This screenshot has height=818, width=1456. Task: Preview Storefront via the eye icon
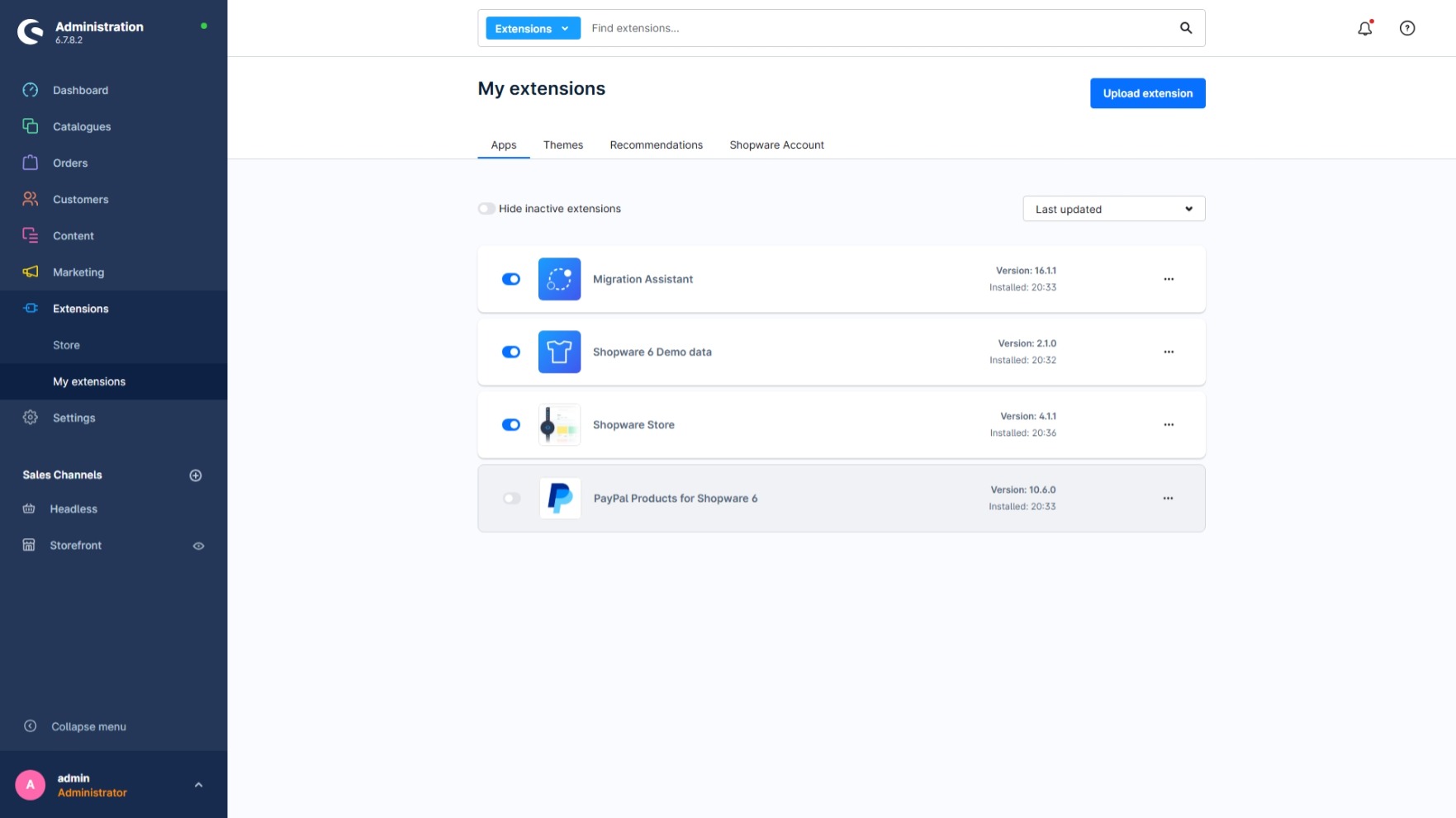[198, 546]
